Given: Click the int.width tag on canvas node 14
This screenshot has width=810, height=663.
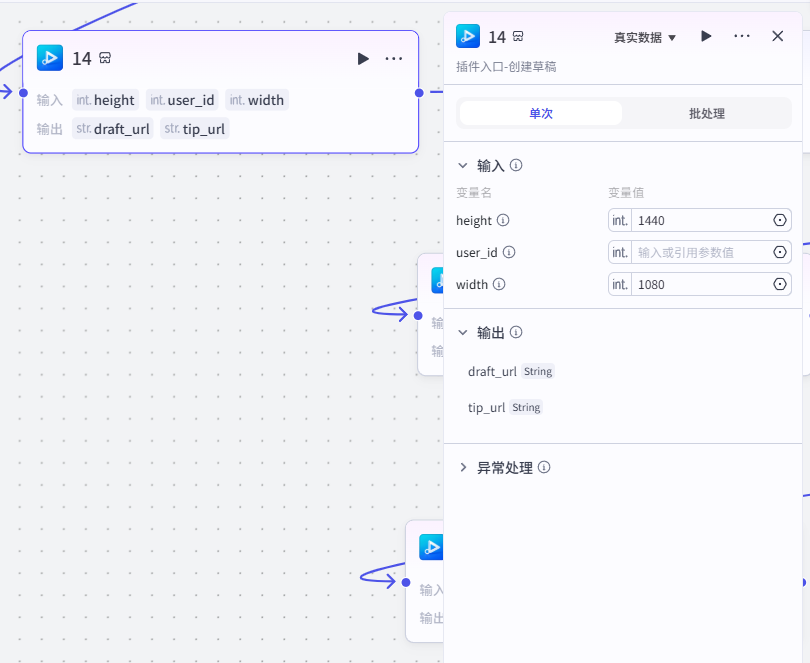Looking at the screenshot, I should point(257,100).
